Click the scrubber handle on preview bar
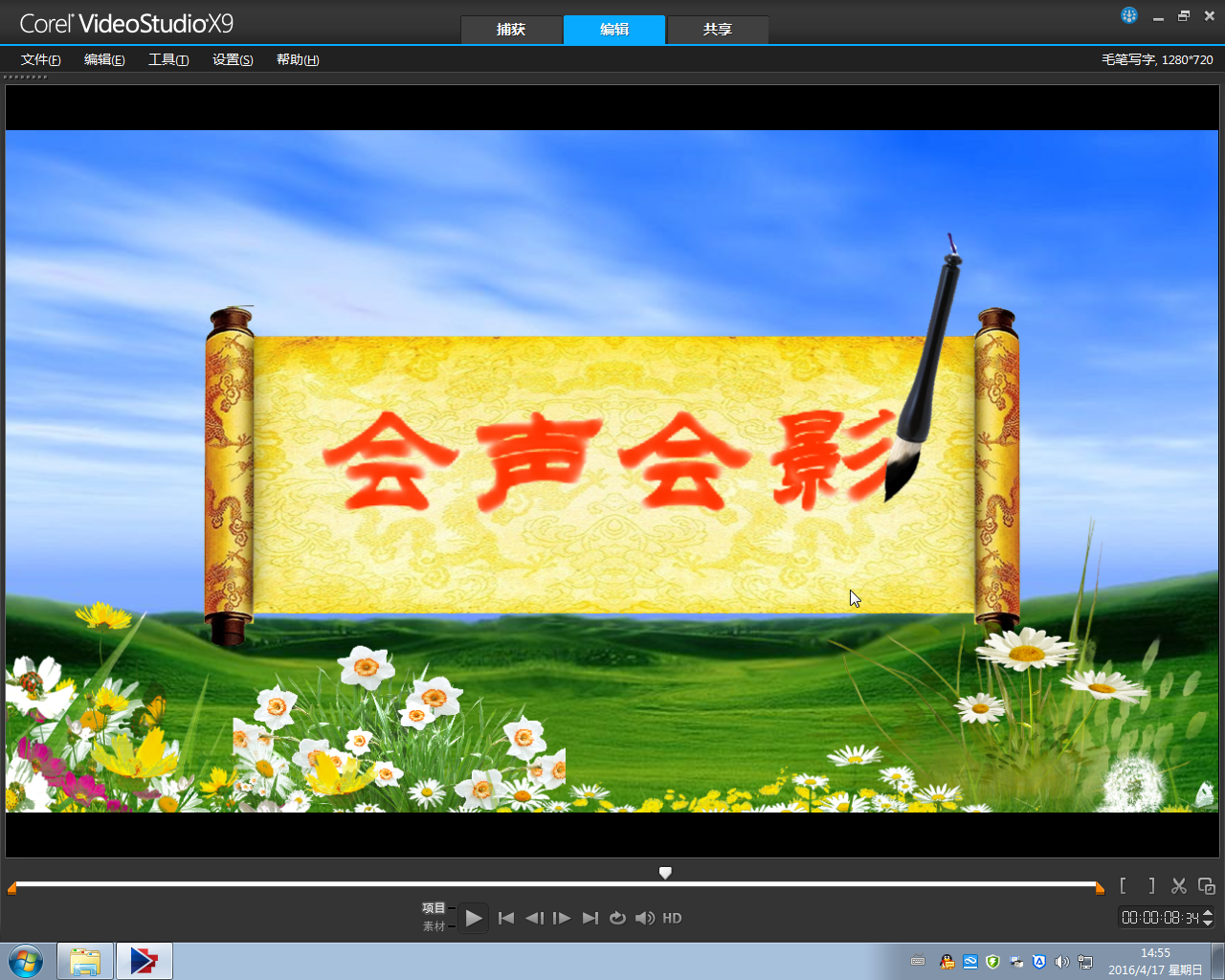Image resolution: width=1225 pixels, height=980 pixels. 665,873
